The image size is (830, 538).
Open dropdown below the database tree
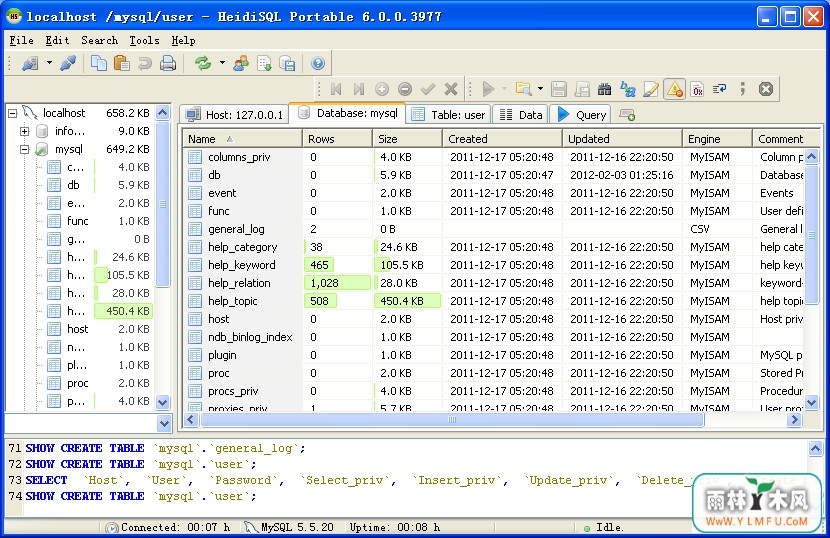coord(164,423)
